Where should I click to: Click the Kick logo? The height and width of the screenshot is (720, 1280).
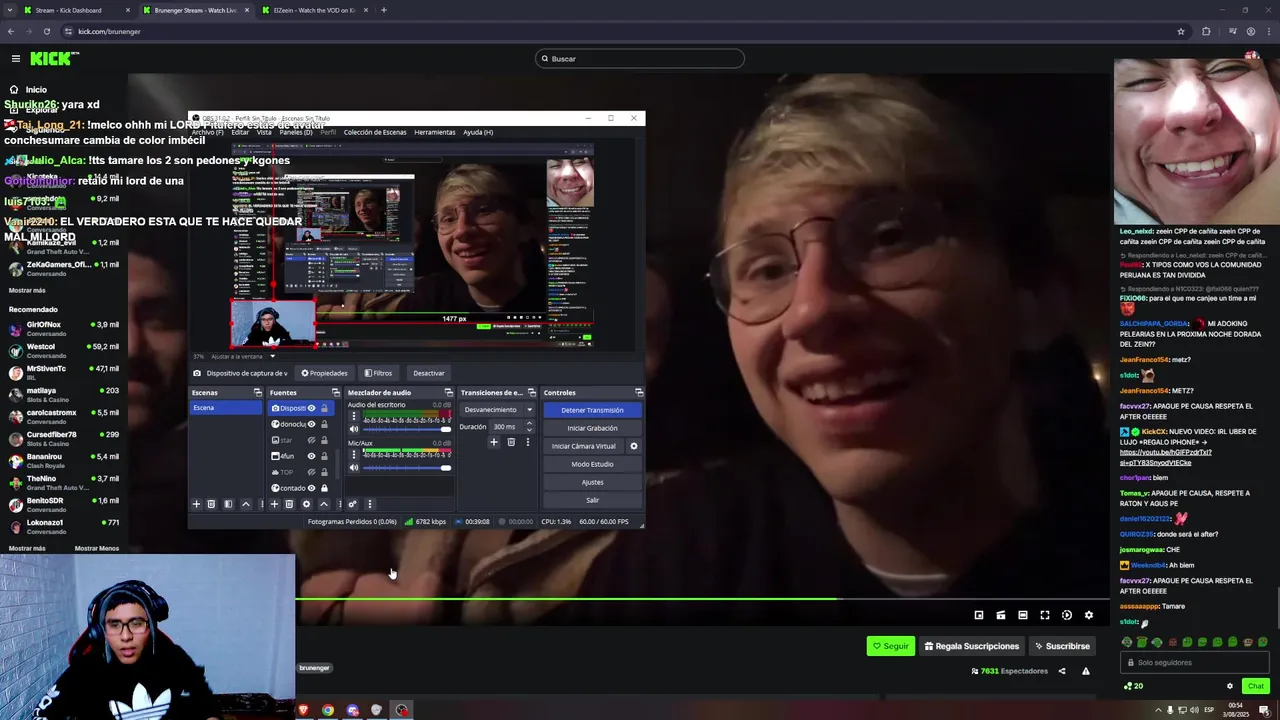tap(54, 58)
